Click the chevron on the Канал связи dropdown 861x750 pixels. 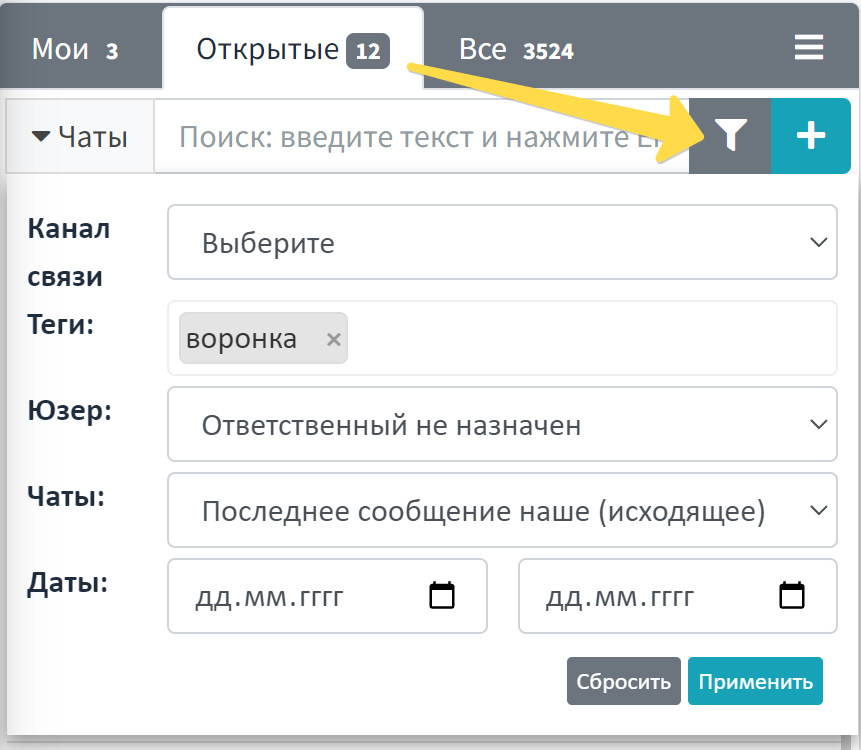tap(818, 242)
